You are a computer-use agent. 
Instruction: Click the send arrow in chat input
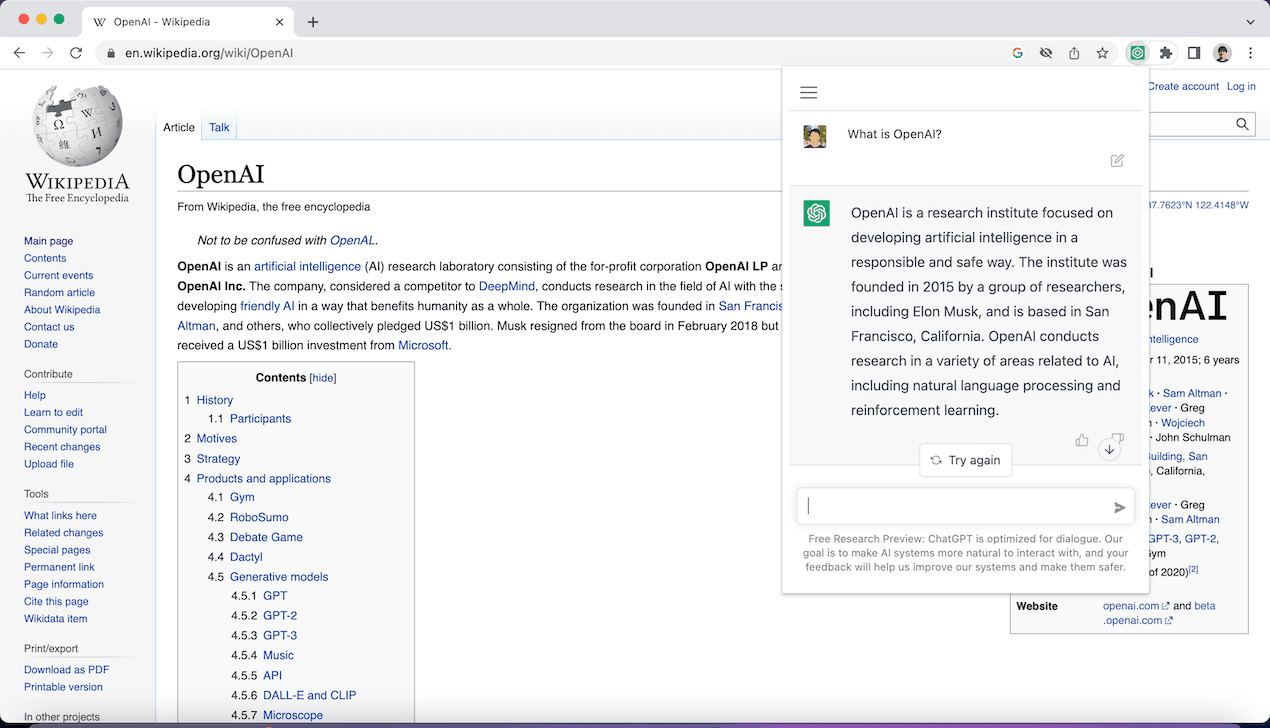[x=1120, y=508]
